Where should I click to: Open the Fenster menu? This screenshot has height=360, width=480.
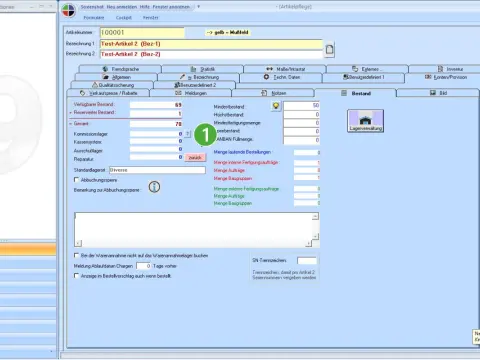(151, 18)
